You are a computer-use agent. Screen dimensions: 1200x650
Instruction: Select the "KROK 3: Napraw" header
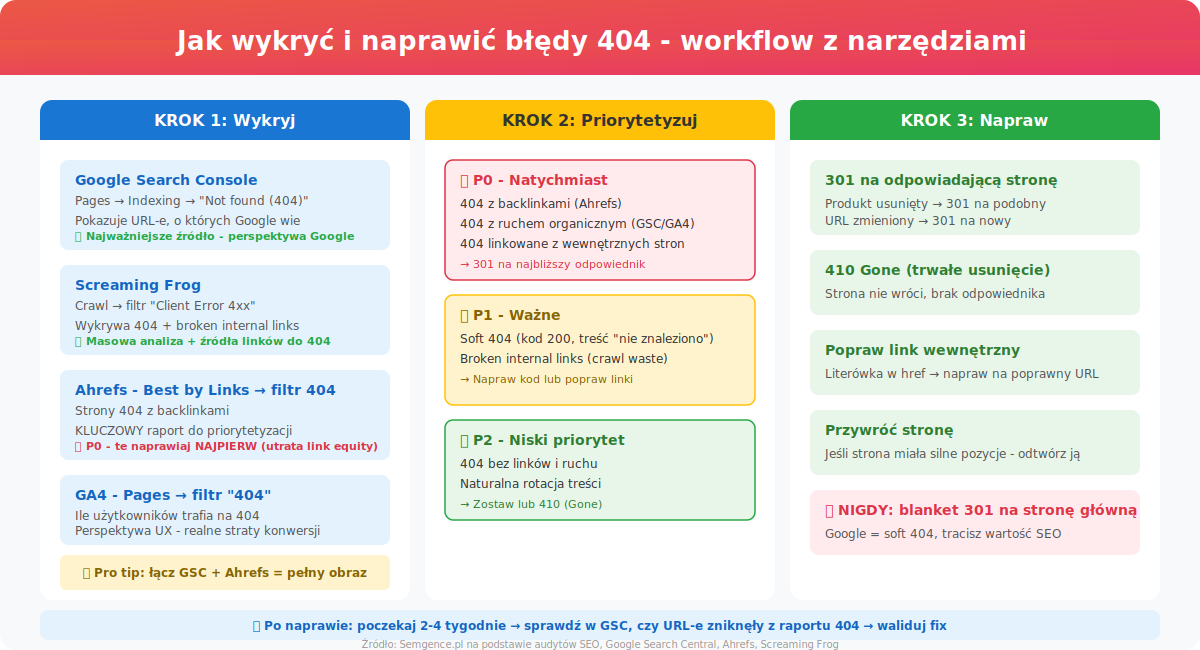click(x=975, y=120)
